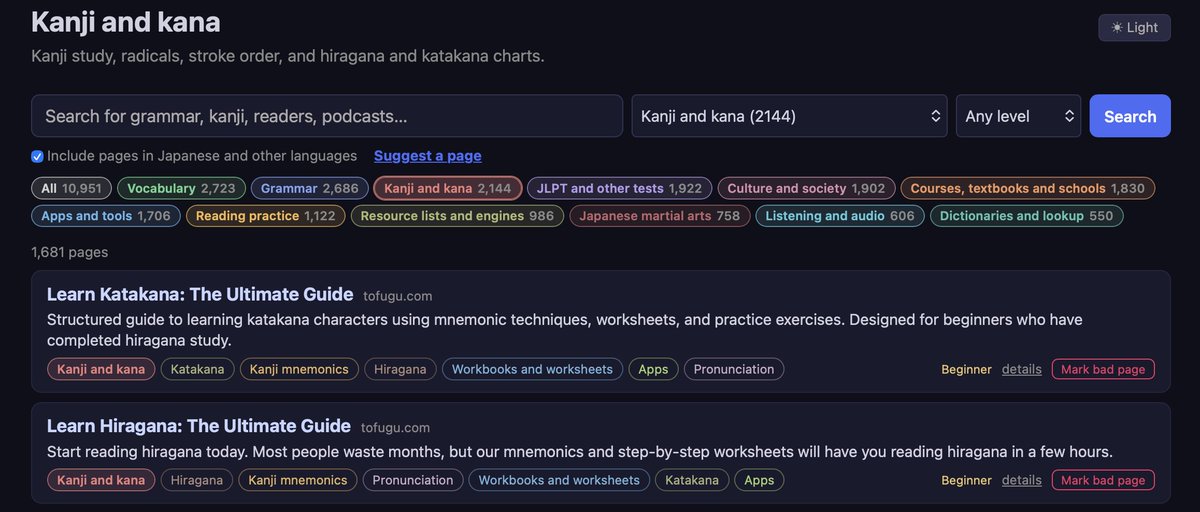Select Reading practice filter
The image size is (1200, 512).
[266, 216]
